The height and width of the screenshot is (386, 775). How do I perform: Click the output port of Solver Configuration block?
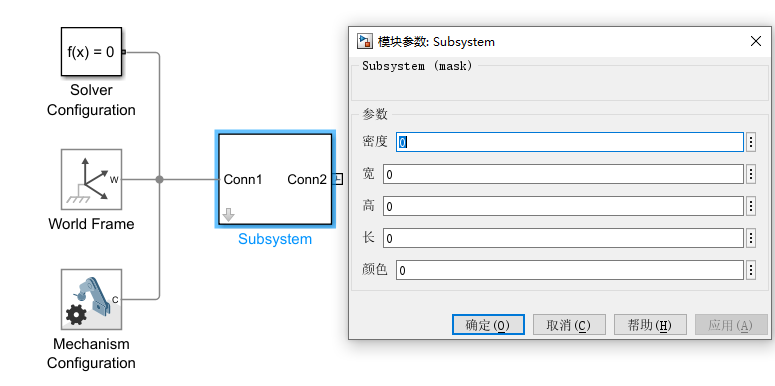[124, 51]
